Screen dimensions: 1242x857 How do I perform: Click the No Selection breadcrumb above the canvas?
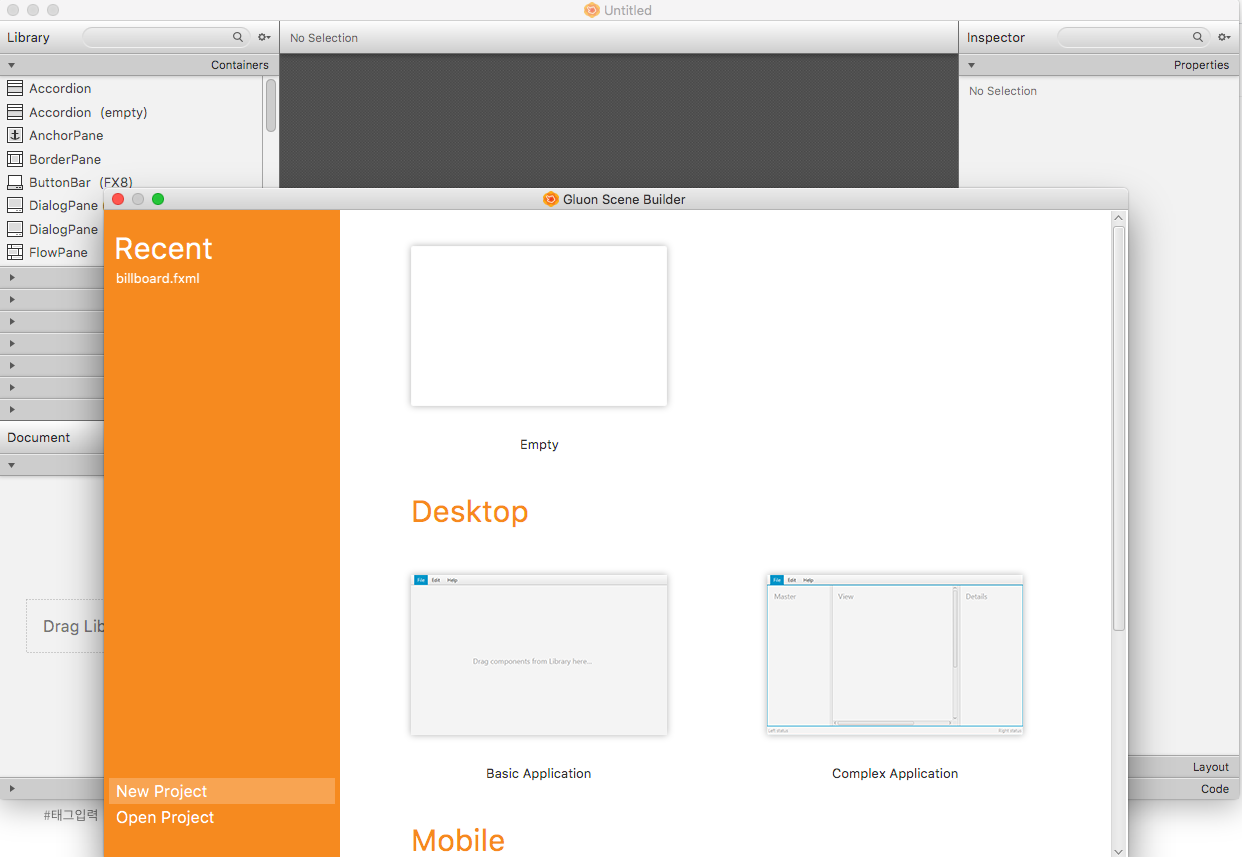(x=324, y=38)
